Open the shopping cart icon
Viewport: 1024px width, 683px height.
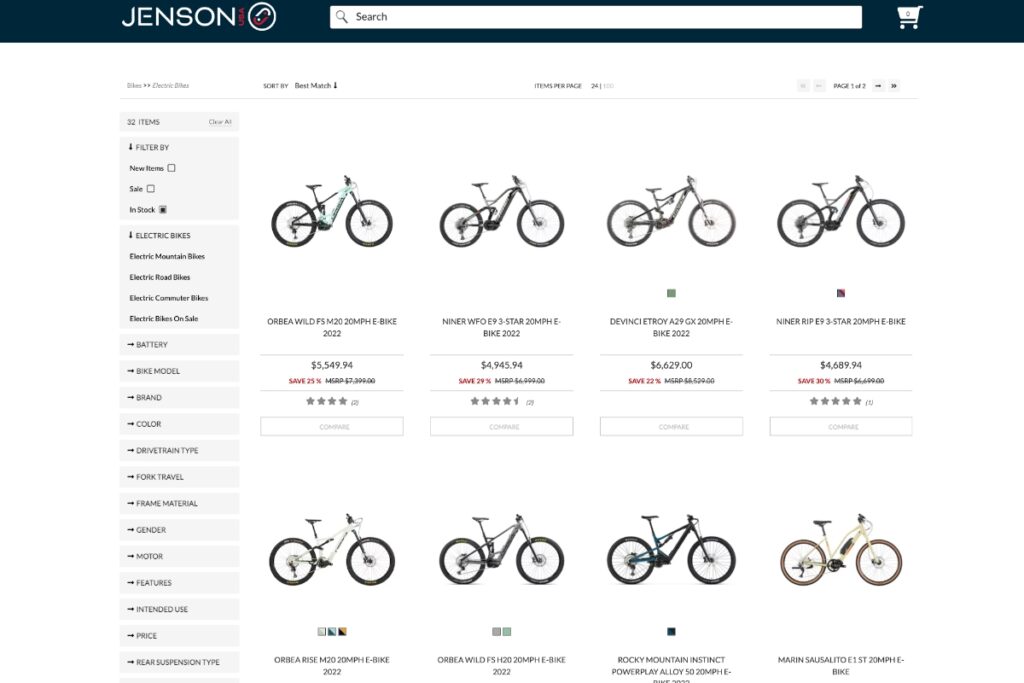click(909, 17)
